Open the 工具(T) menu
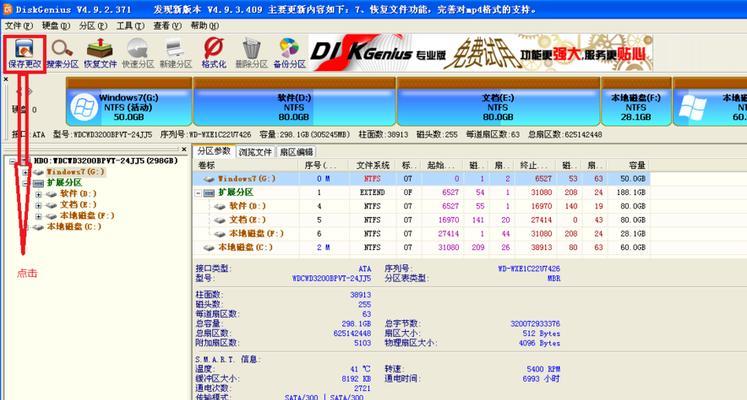The height and width of the screenshot is (400, 747). 130,25
